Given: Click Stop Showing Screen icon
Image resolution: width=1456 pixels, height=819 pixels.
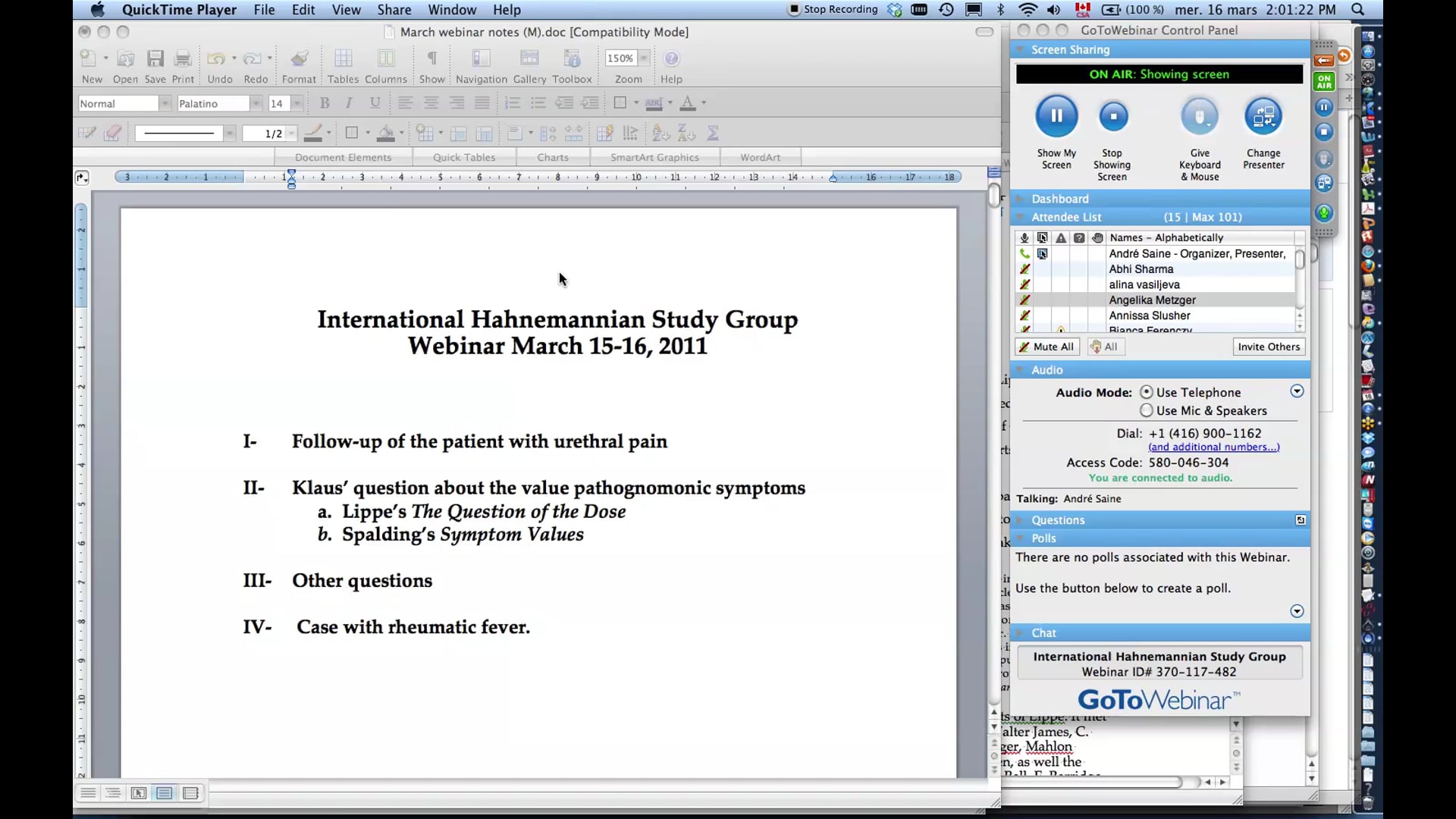Looking at the screenshot, I should coord(1112,115).
